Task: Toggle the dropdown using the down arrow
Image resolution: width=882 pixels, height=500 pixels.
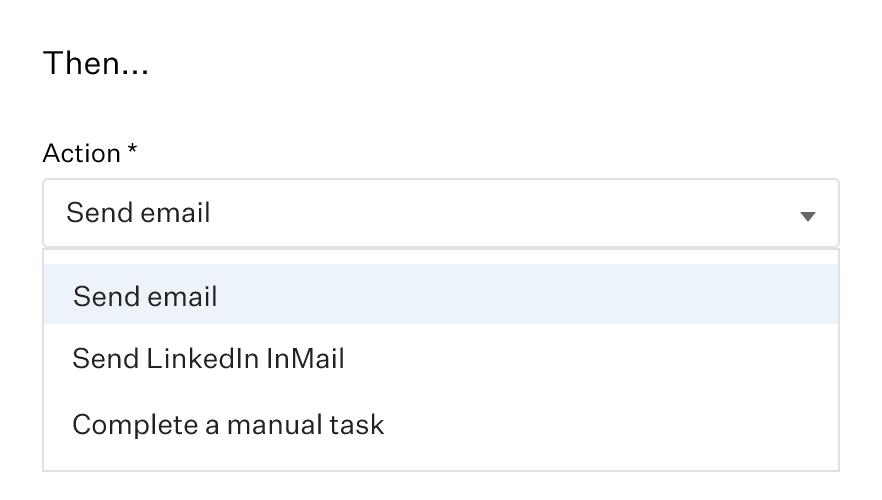Action: pyautogui.click(x=808, y=216)
